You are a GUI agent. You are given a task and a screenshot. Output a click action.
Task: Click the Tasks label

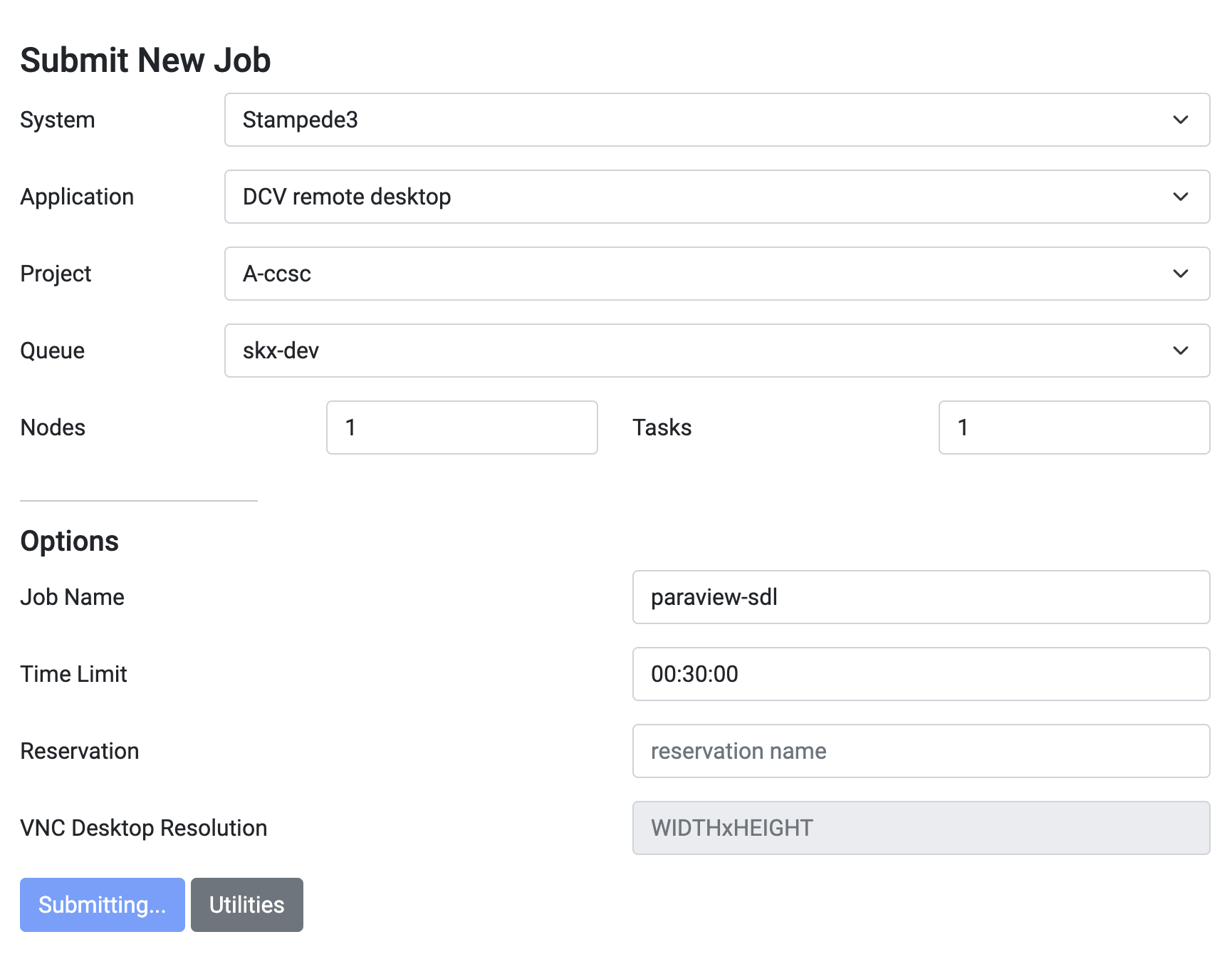[662, 427]
